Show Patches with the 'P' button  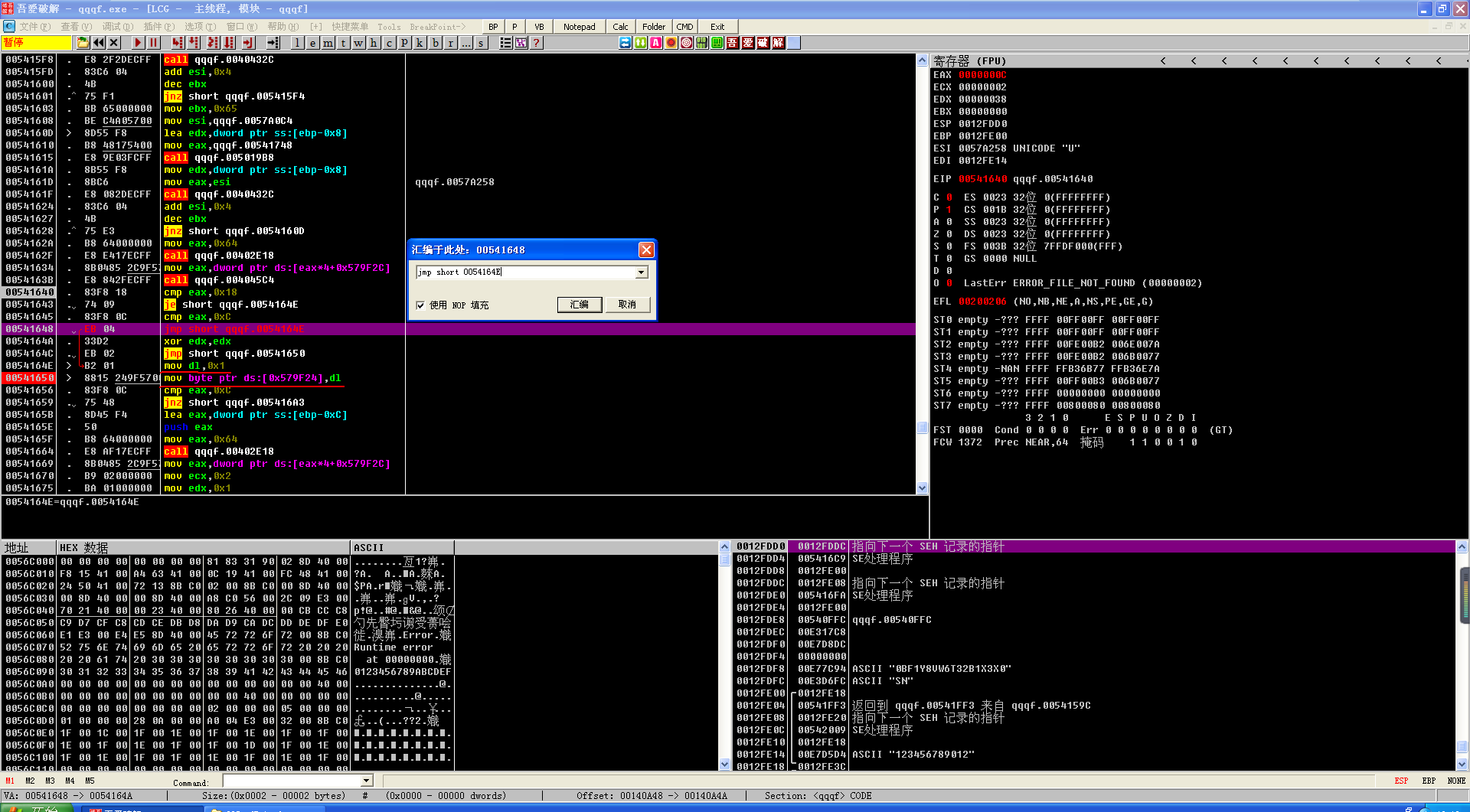(x=404, y=43)
